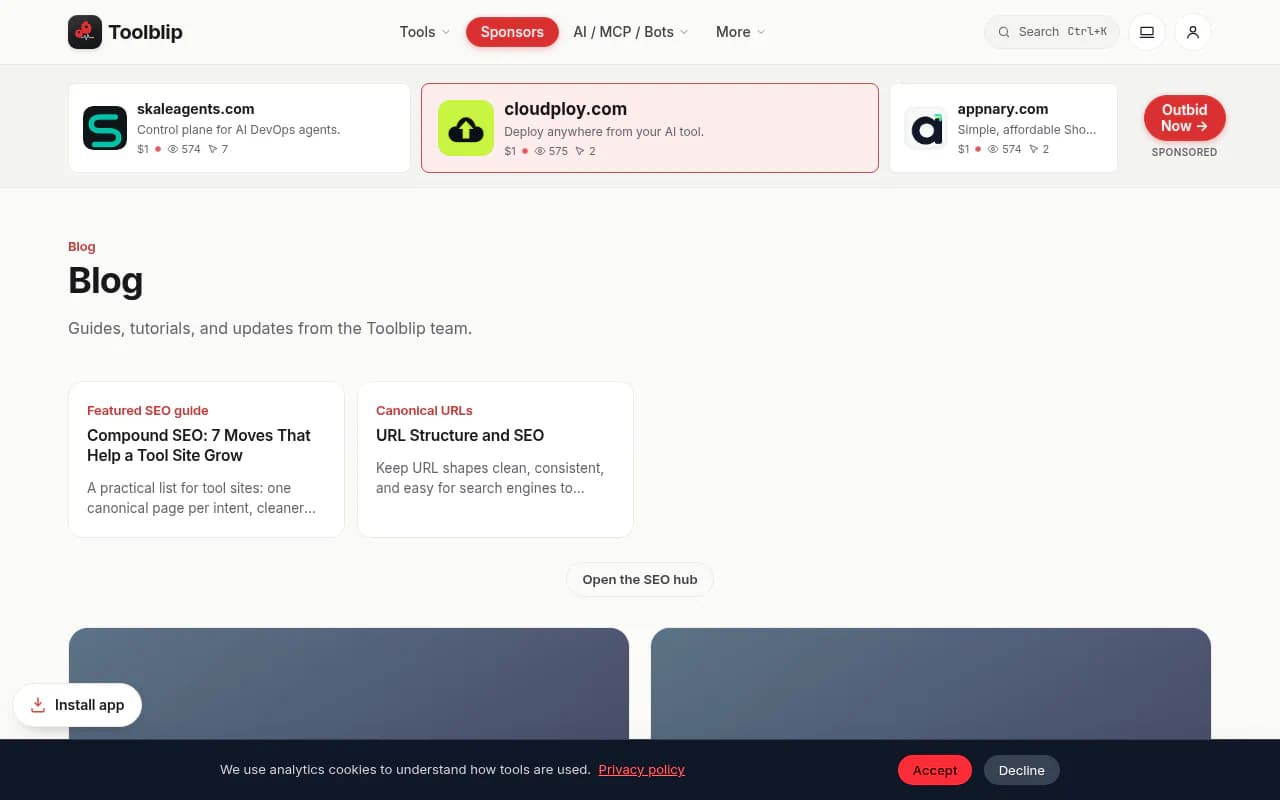Accept analytics cookies

click(935, 770)
